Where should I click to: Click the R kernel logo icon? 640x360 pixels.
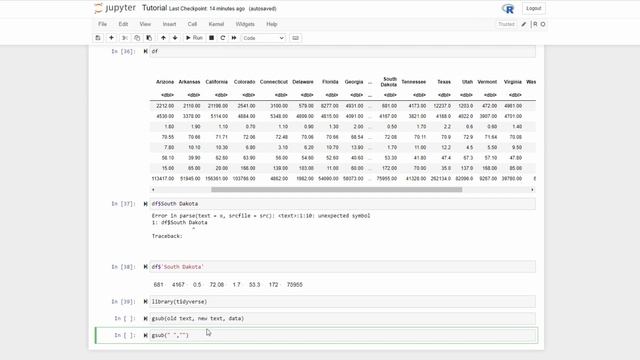tap(508, 9)
